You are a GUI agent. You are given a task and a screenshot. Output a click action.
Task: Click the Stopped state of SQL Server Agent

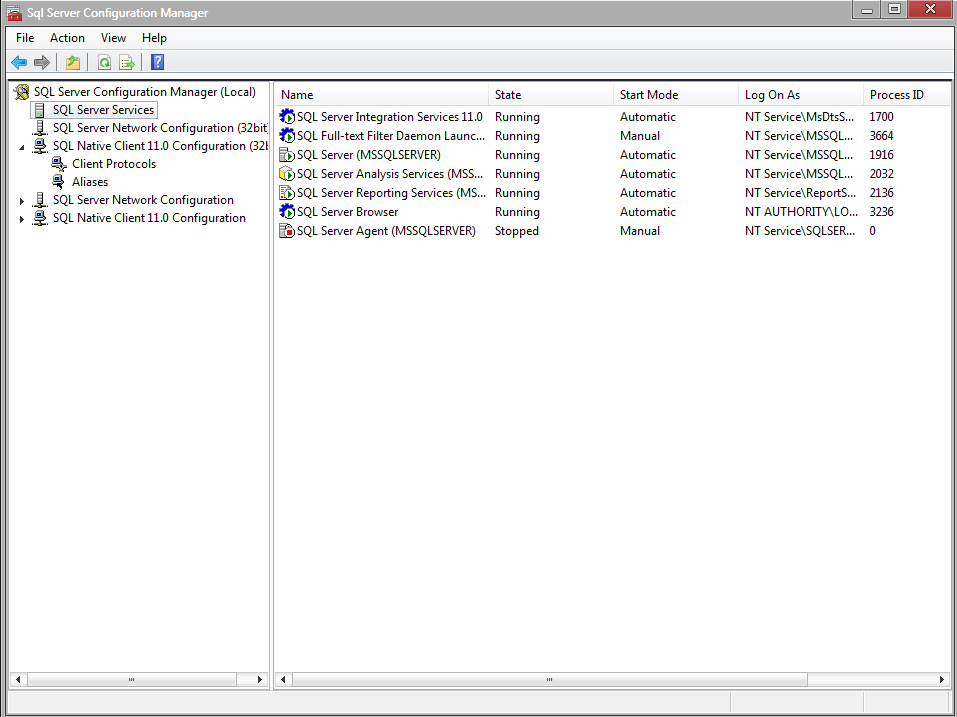pos(516,231)
